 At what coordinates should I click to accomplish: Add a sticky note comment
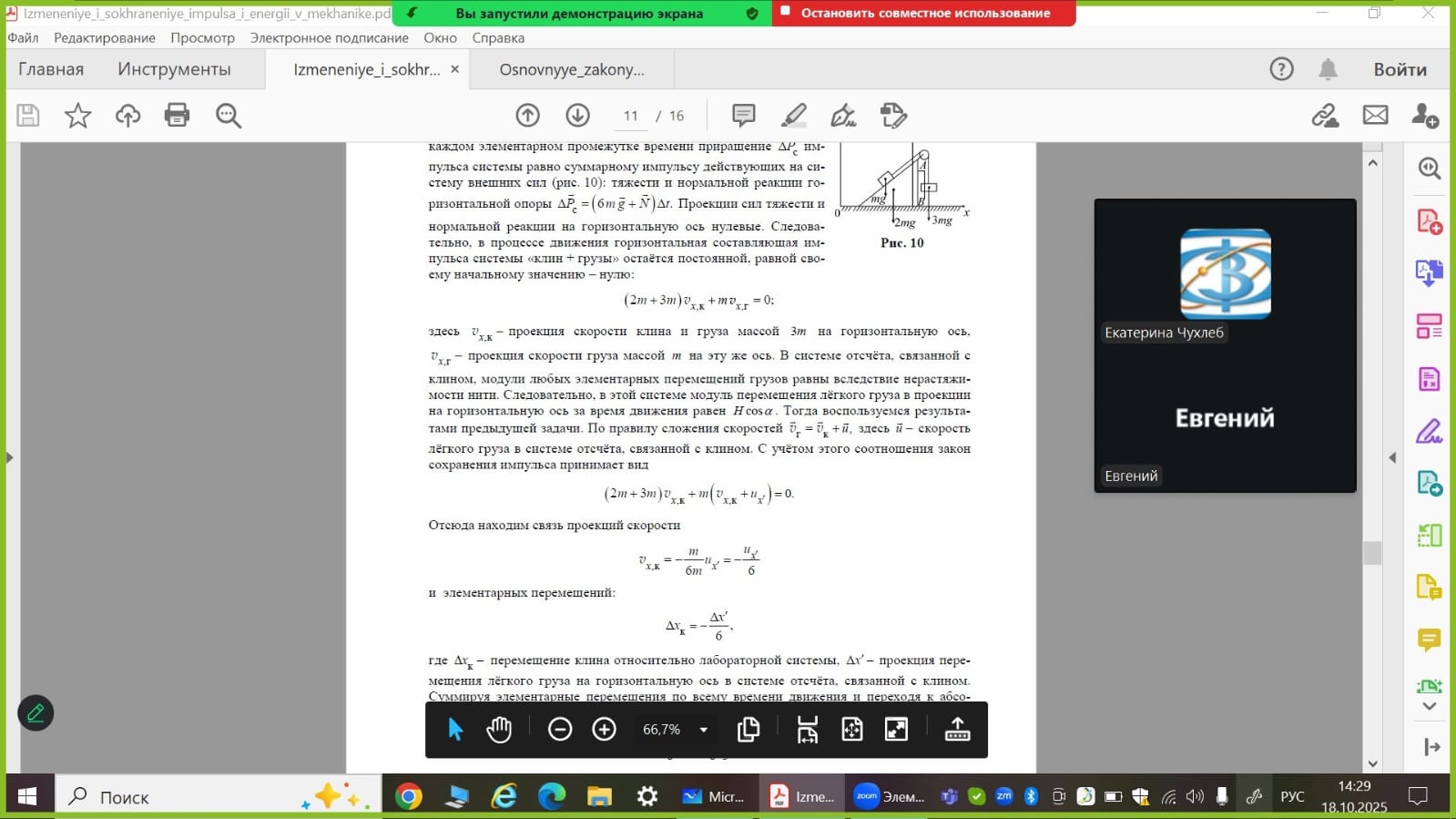click(743, 116)
